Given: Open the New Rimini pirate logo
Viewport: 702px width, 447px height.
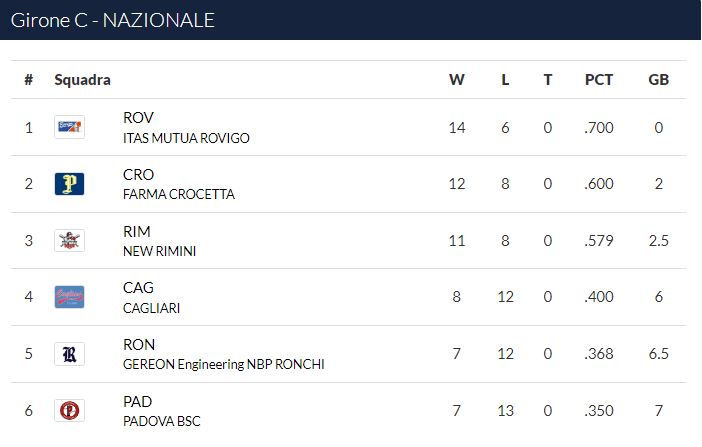Looking at the screenshot, I should (x=69, y=241).
